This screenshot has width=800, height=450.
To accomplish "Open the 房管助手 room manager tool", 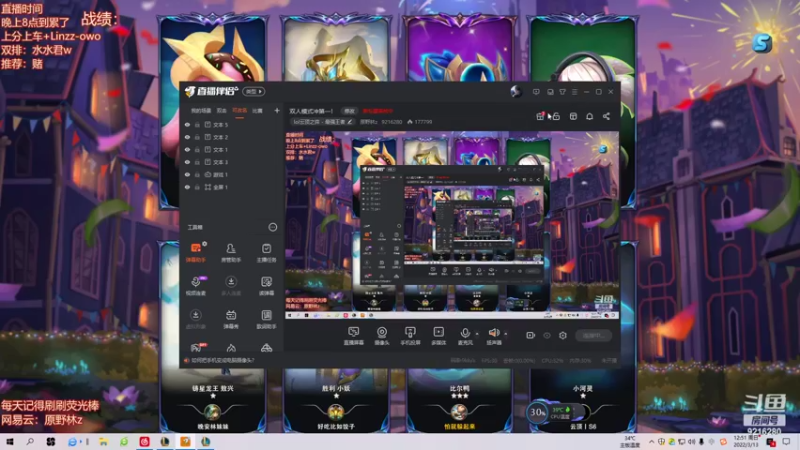I will (x=231, y=252).
